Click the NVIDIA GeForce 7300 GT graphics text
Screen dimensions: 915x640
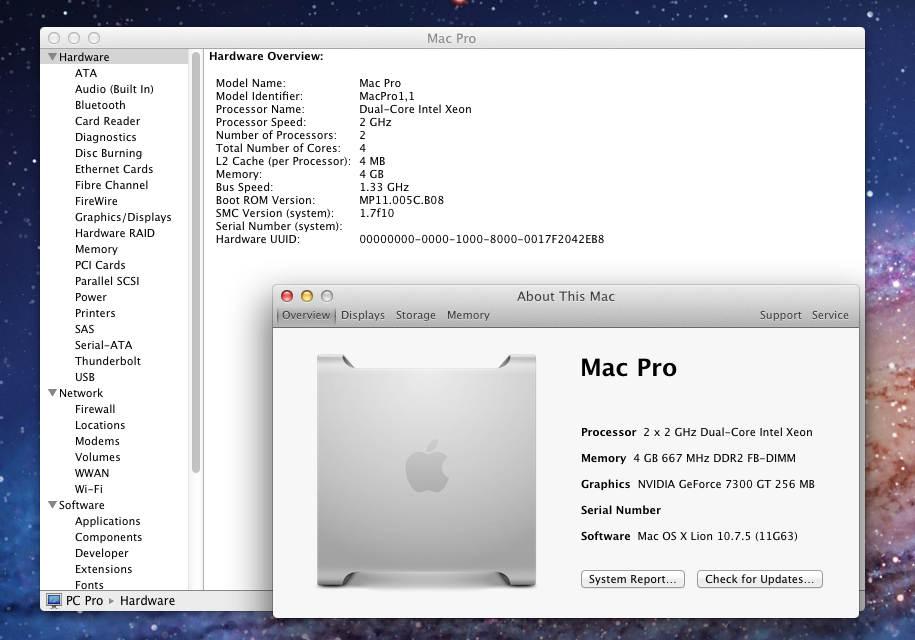tap(726, 484)
